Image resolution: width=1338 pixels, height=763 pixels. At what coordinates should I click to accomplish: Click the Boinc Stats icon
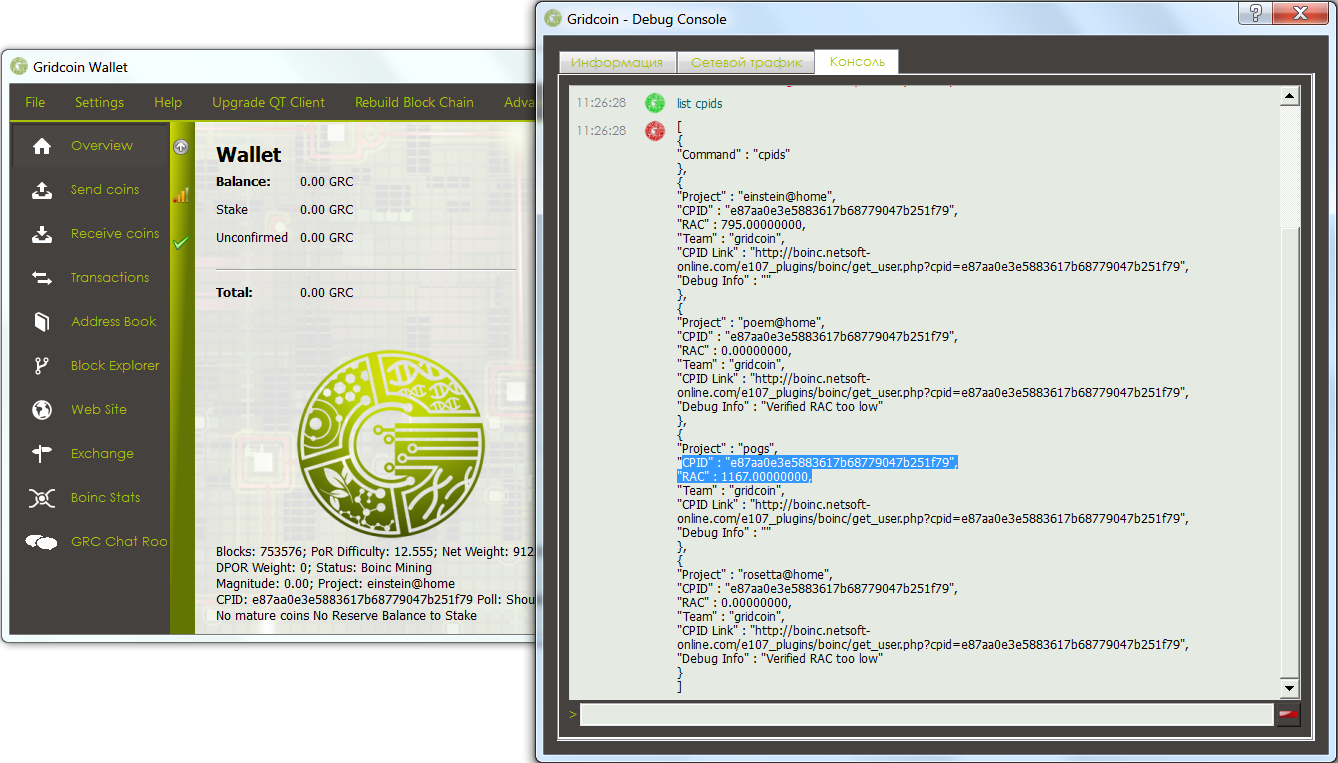pyautogui.click(x=42, y=498)
